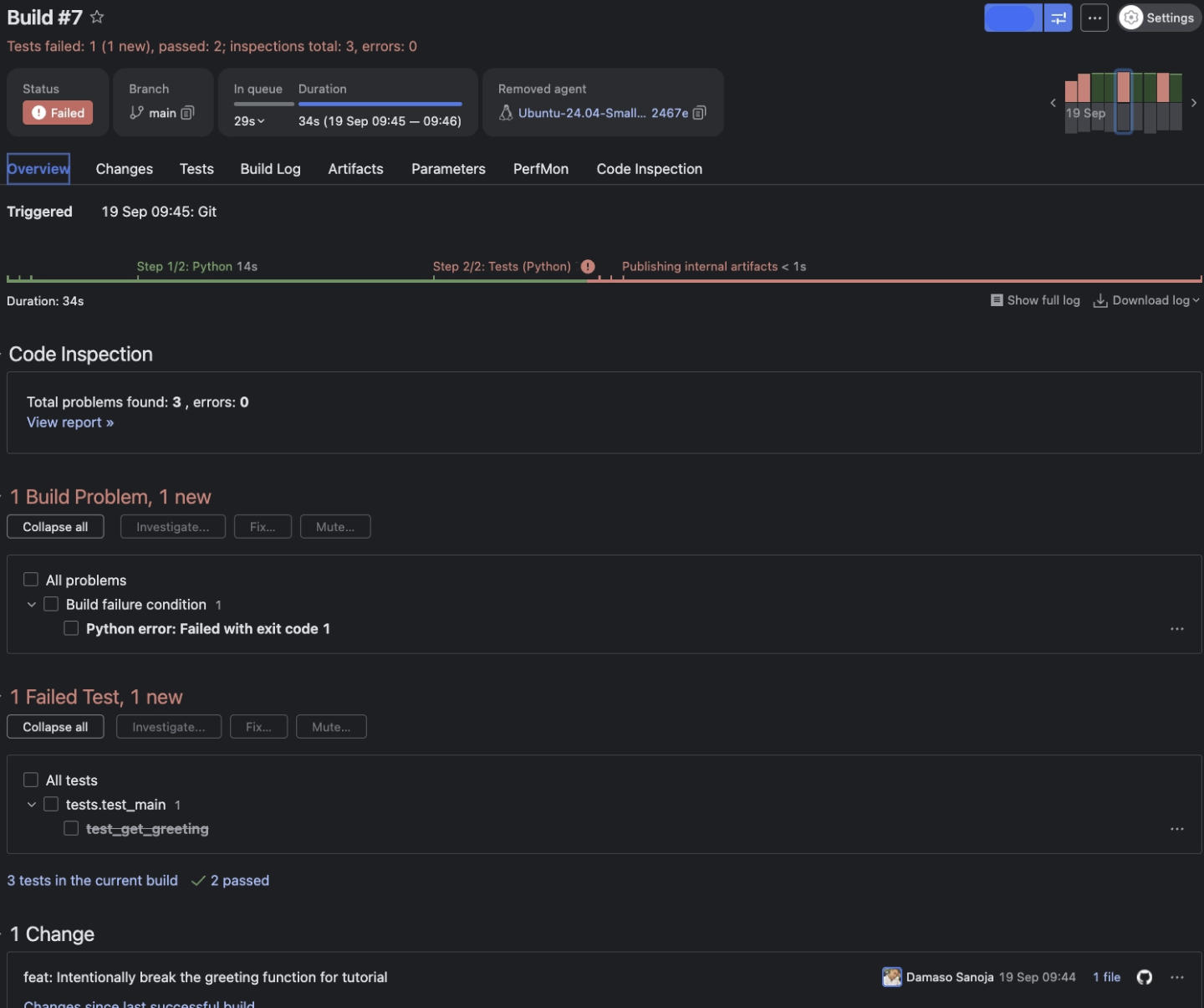
Task: Open the Ubuntu-24.04-Small agent link
Action: tap(582, 113)
